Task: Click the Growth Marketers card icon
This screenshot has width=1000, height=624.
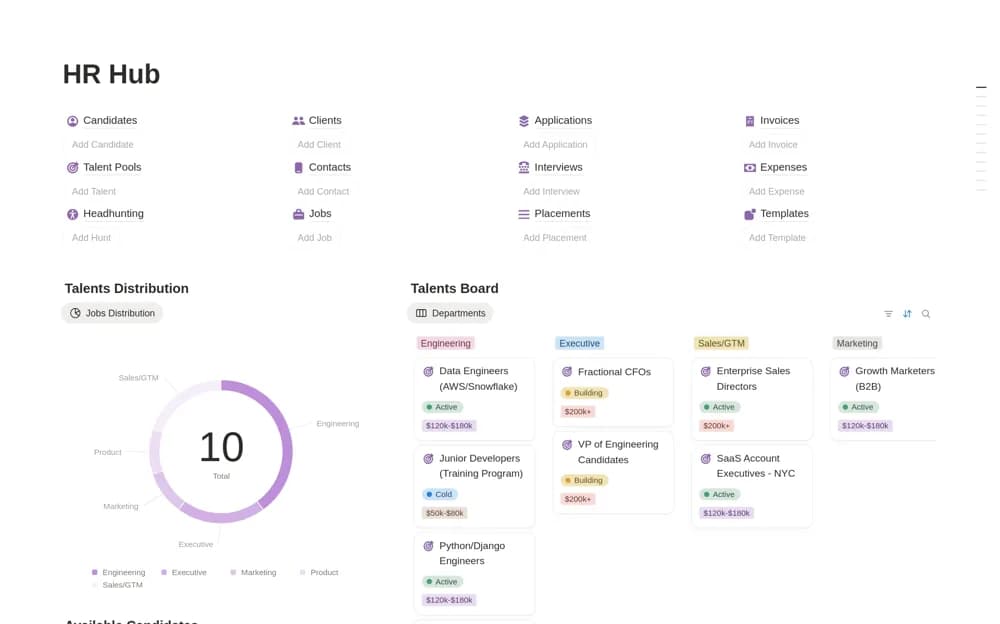Action: click(x=844, y=371)
